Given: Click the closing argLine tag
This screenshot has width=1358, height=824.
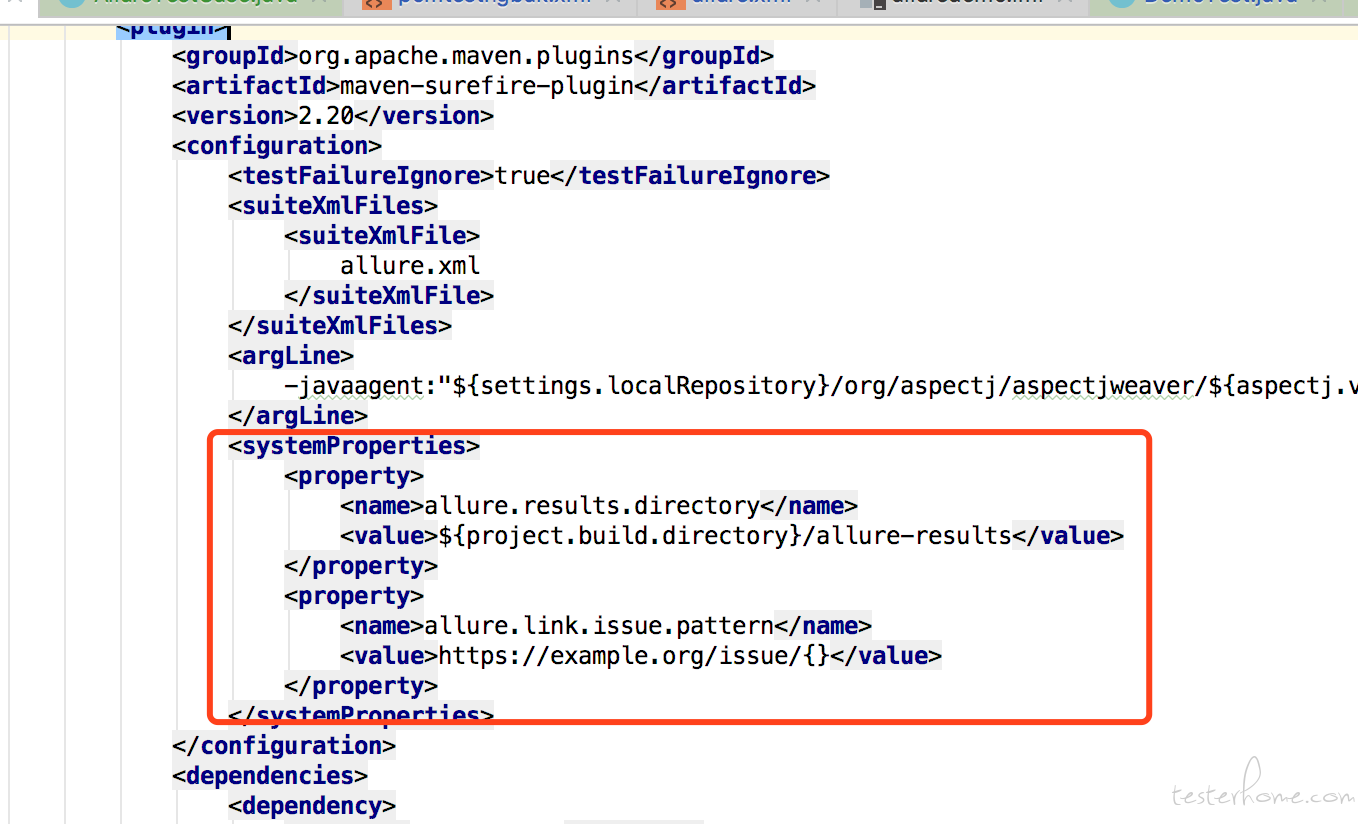Looking at the screenshot, I should [x=298, y=415].
